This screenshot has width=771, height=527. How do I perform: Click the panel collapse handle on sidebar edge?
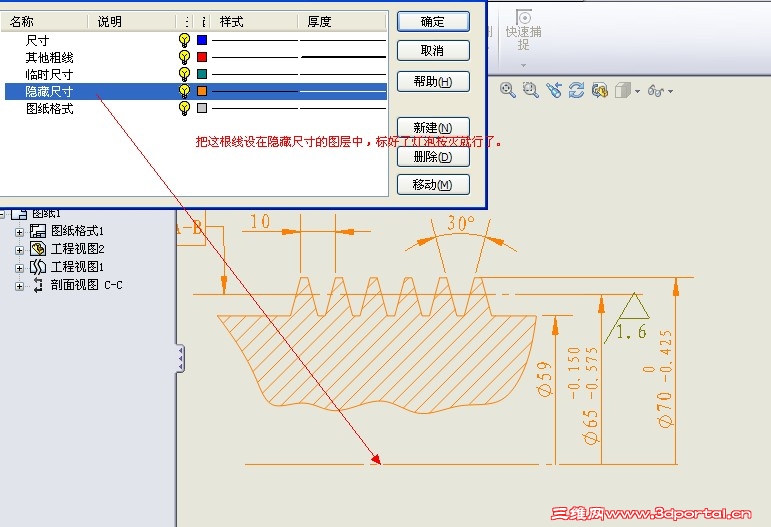pyautogui.click(x=180, y=358)
